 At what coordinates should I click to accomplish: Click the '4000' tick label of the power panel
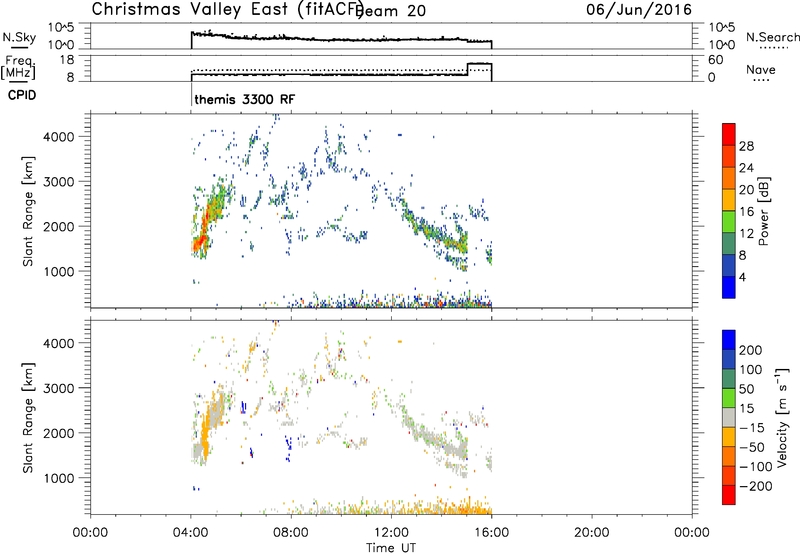click(59, 137)
